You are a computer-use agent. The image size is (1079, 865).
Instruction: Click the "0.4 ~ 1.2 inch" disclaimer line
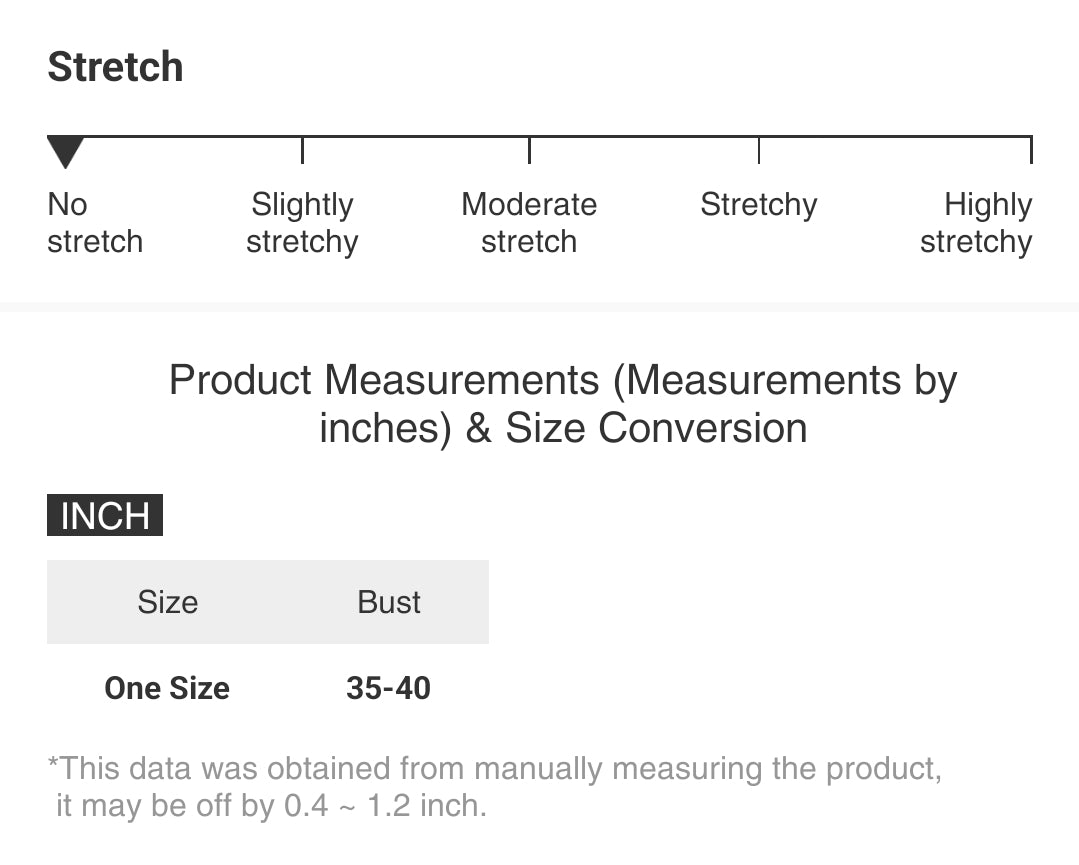pos(271,806)
